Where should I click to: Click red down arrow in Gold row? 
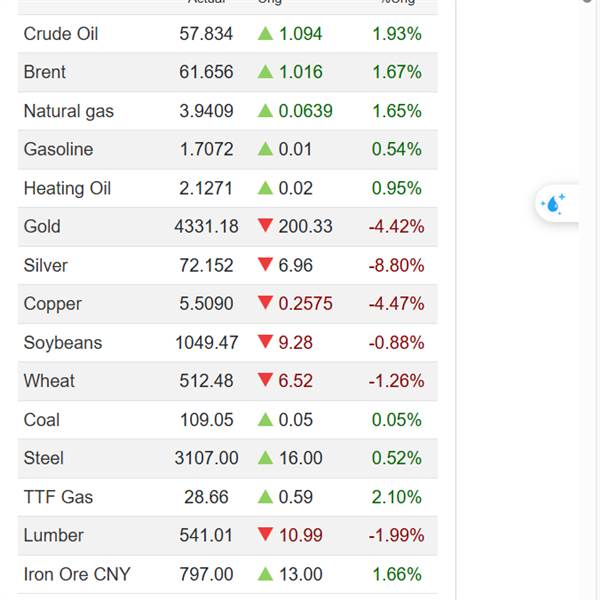265,227
